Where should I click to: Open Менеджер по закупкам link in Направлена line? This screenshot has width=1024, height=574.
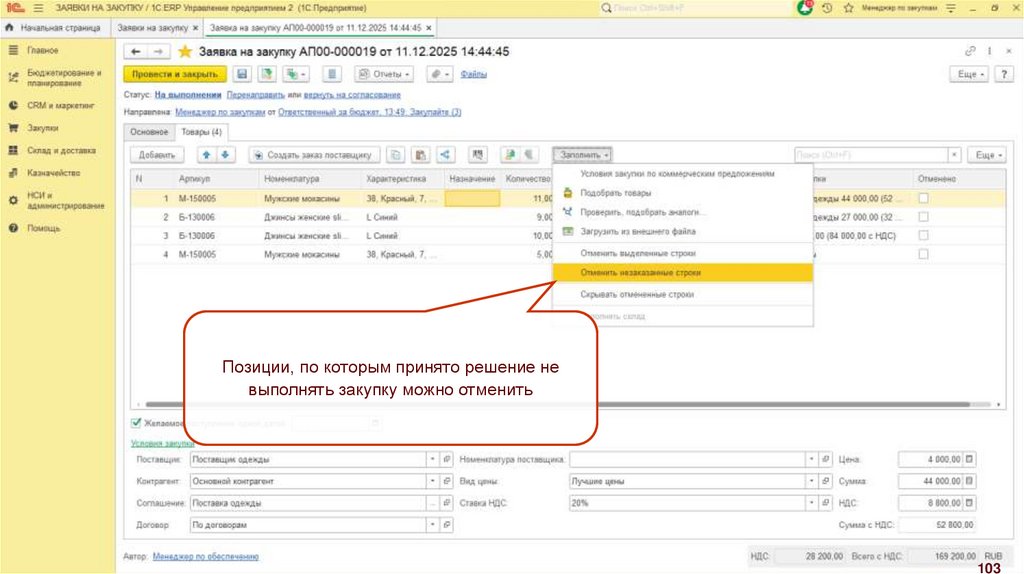(x=220, y=112)
